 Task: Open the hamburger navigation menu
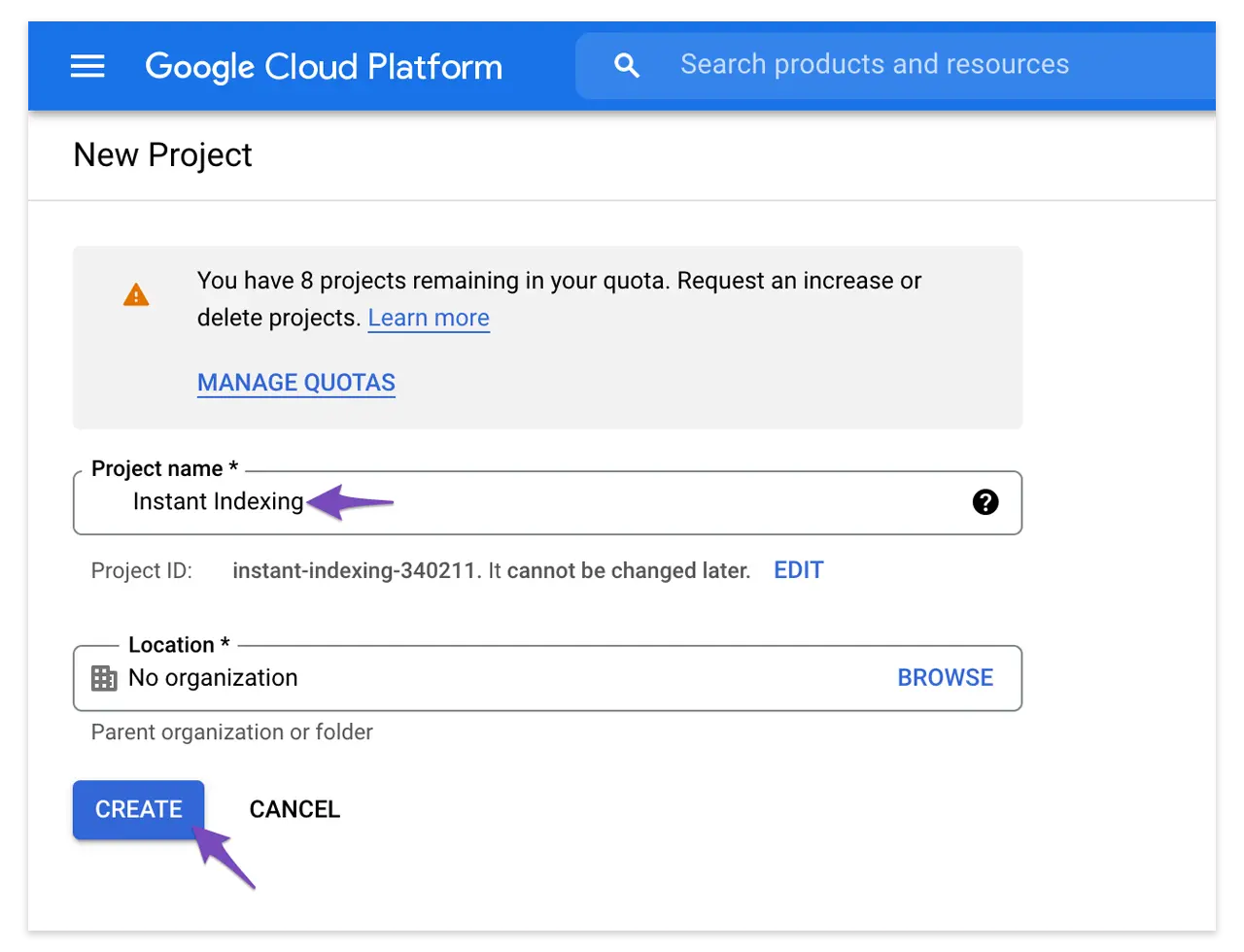tap(87, 66)
